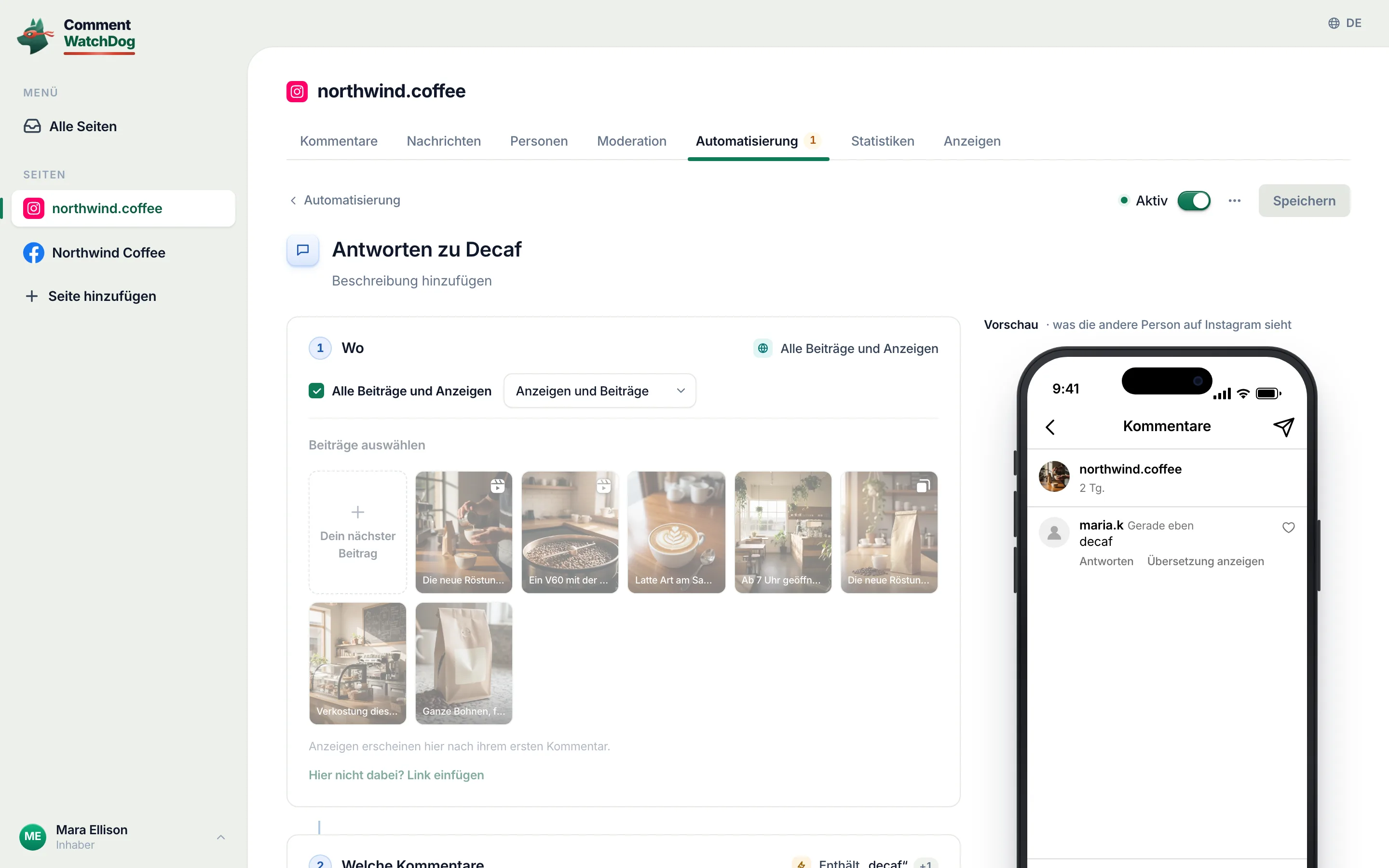Go back via Automatisierung breadcrumb chevron
Image resolution: width=1389 pixels, height=868 pixels.
[293, 200]
